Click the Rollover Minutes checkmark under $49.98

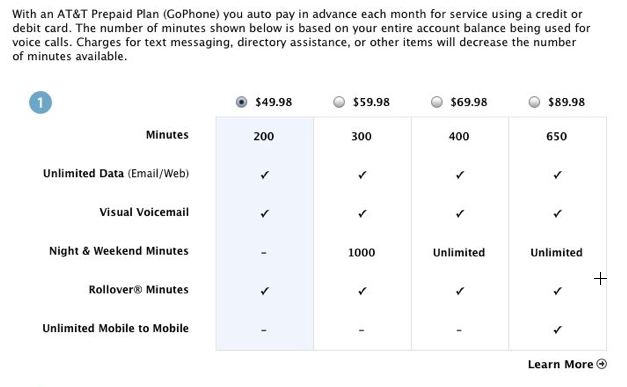tap(264, 291)
